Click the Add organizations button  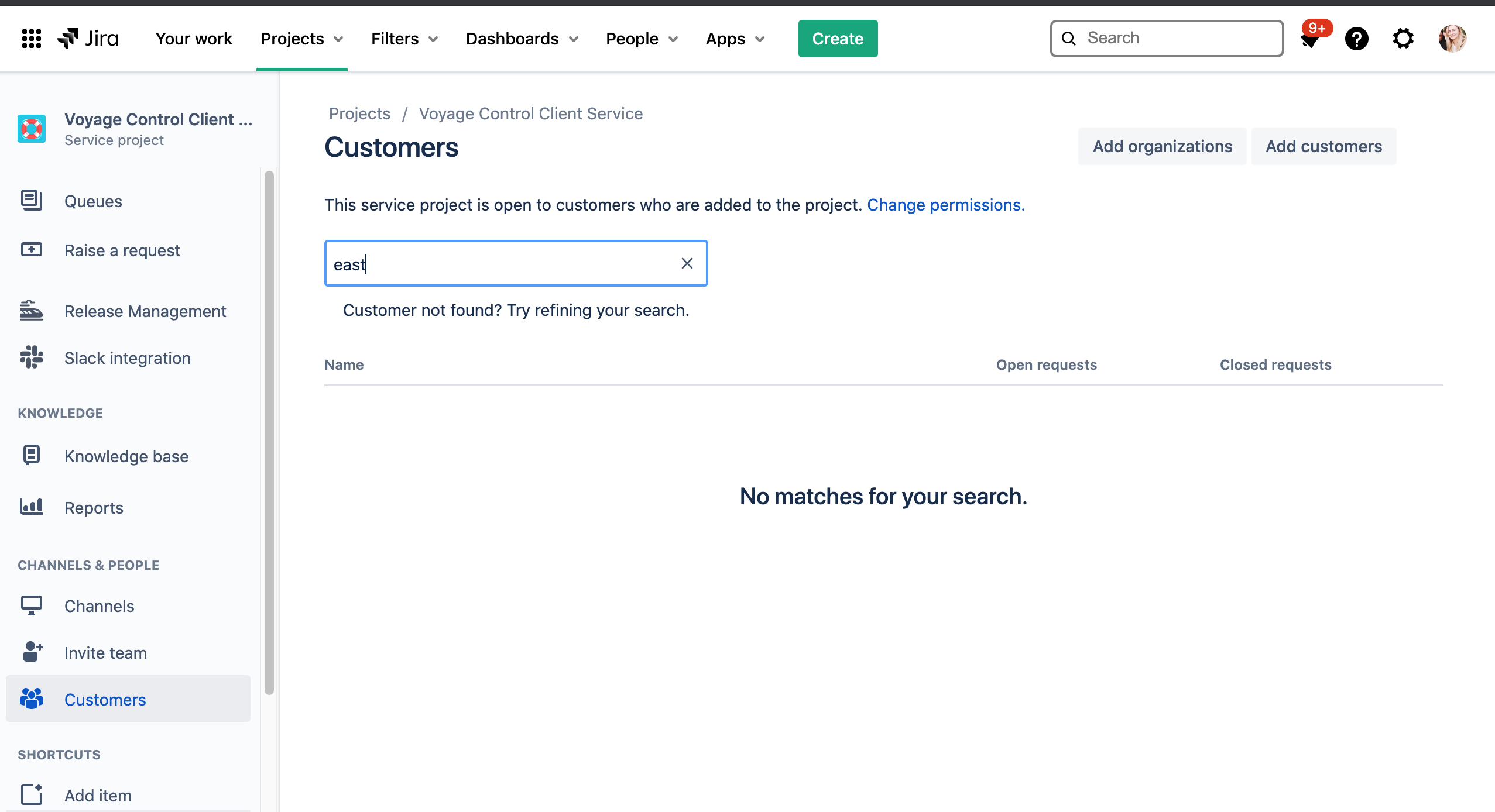1163,146
